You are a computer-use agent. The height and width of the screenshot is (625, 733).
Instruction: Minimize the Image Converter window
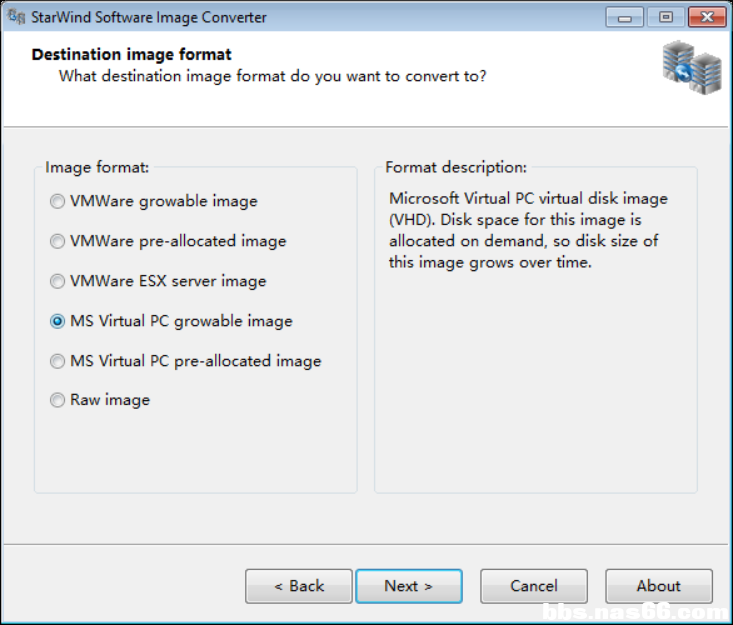click(x=627, y=17)
